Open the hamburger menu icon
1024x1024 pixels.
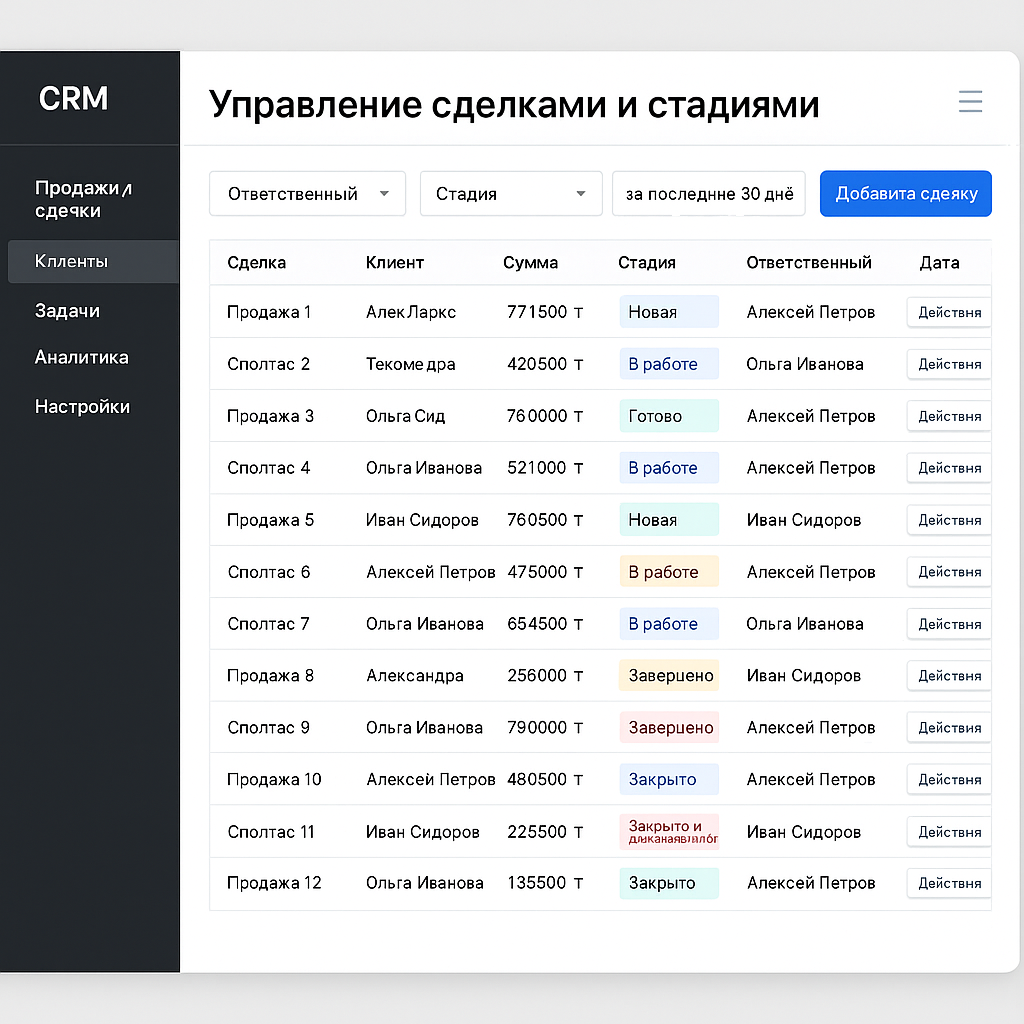[x=970, y=101]
